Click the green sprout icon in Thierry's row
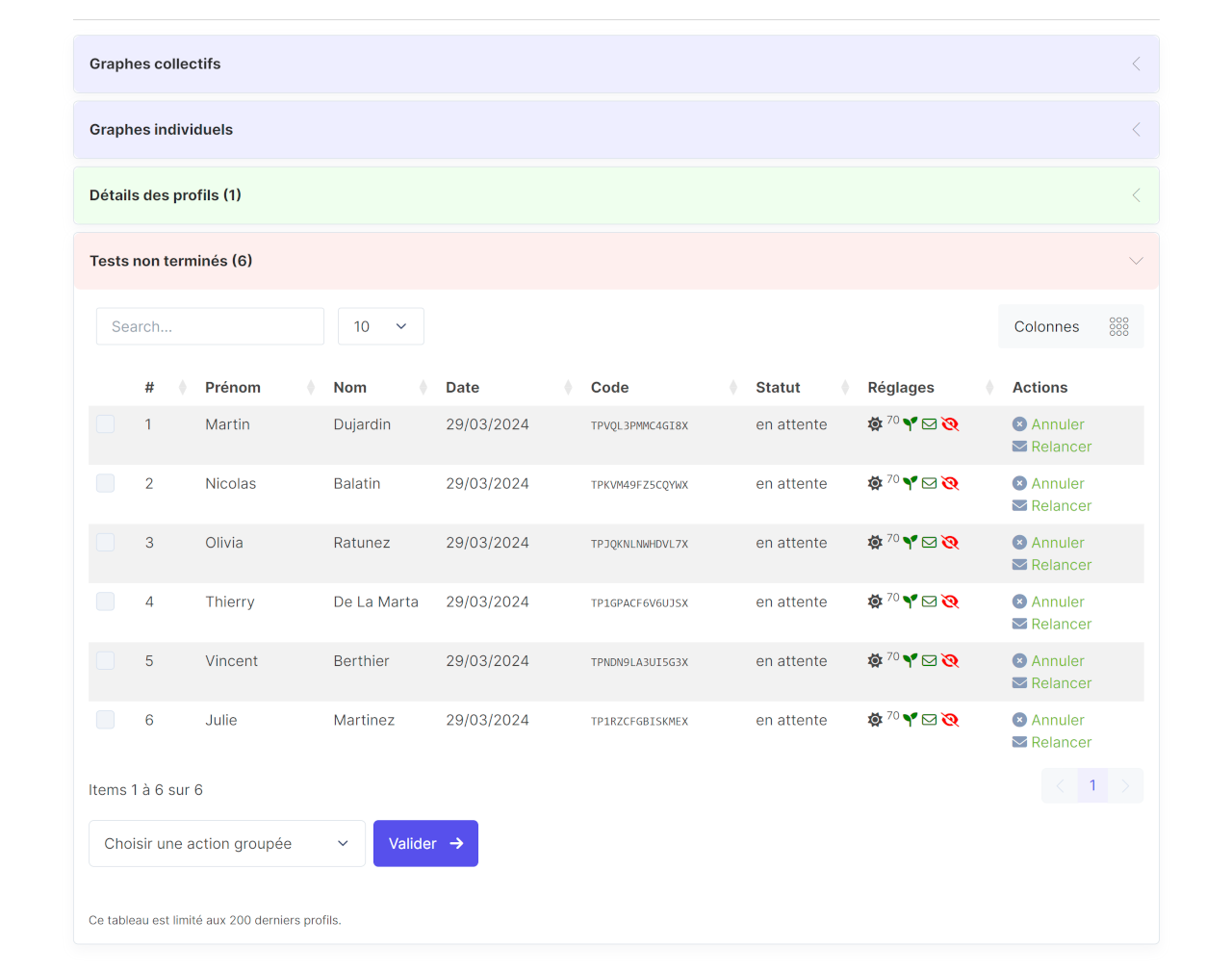 coord(910,601)
